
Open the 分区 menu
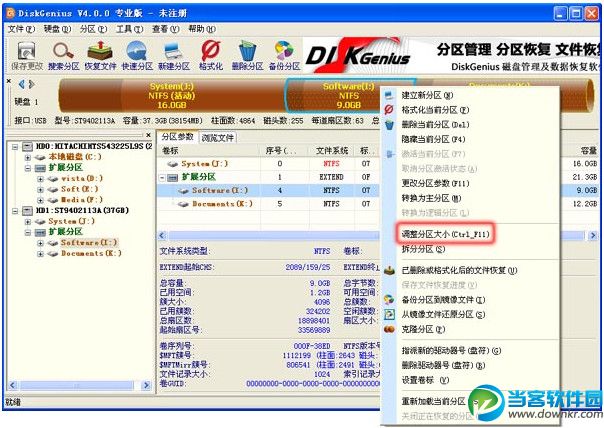click(93, 29)
